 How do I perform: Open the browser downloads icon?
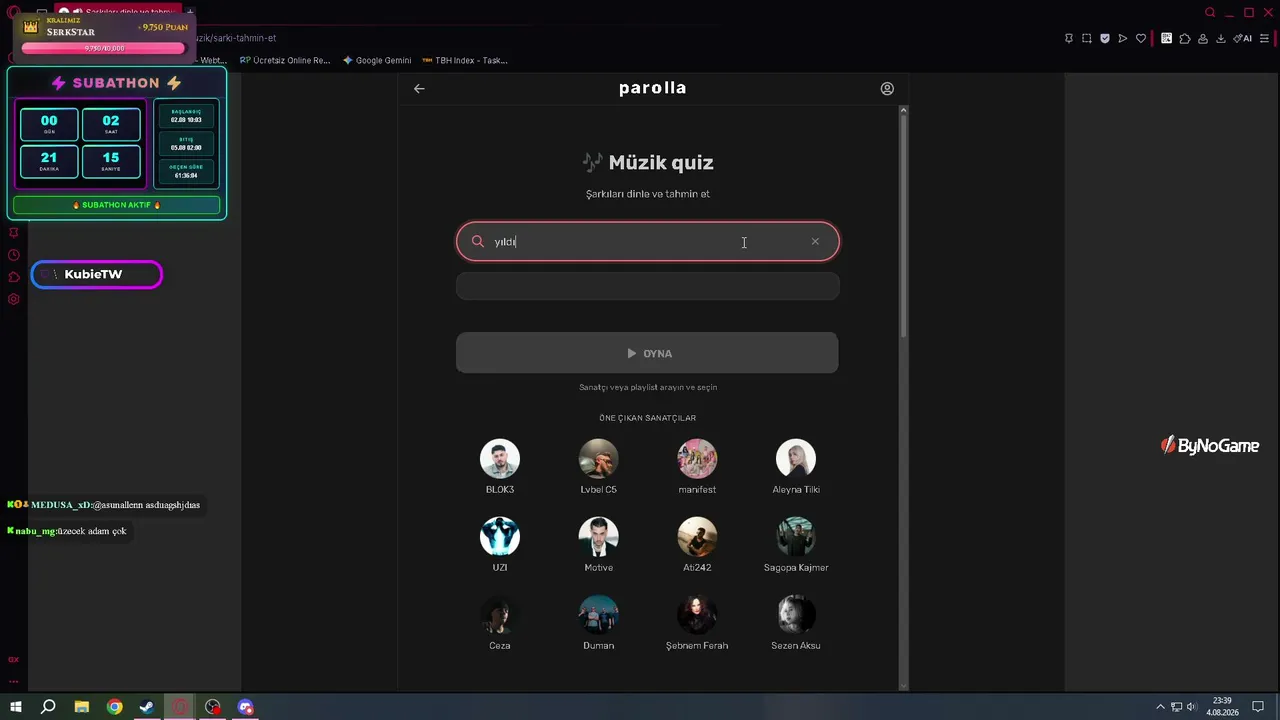click(1220, 38)
